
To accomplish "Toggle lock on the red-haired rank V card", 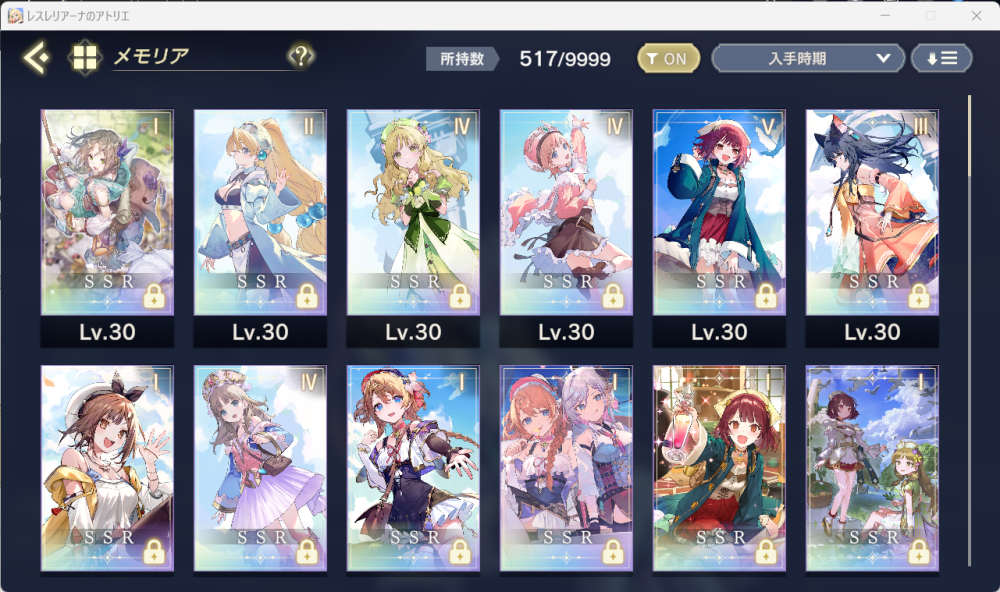I will point(766,297).
